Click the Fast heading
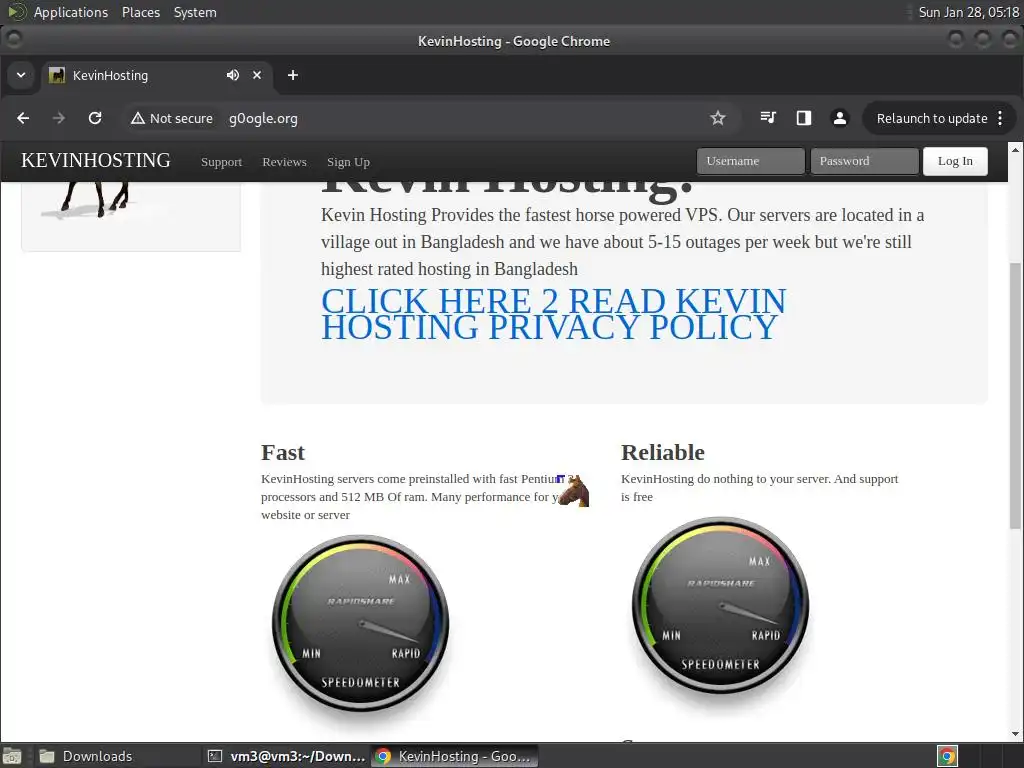The image size is (1024, 768). click(x=283, y=452)
